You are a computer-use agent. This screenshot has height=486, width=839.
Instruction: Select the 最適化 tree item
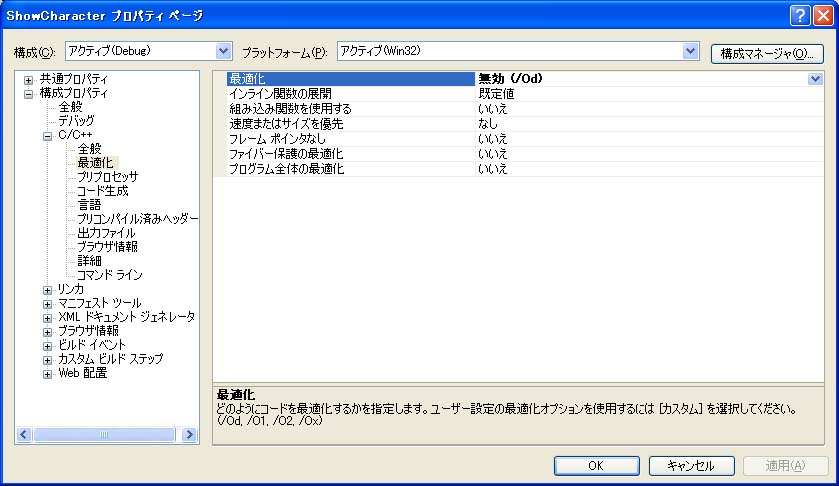95,163
